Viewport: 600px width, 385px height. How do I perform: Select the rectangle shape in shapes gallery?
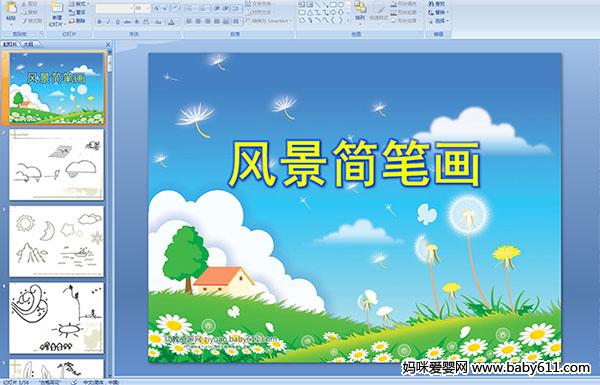[333, 4]
